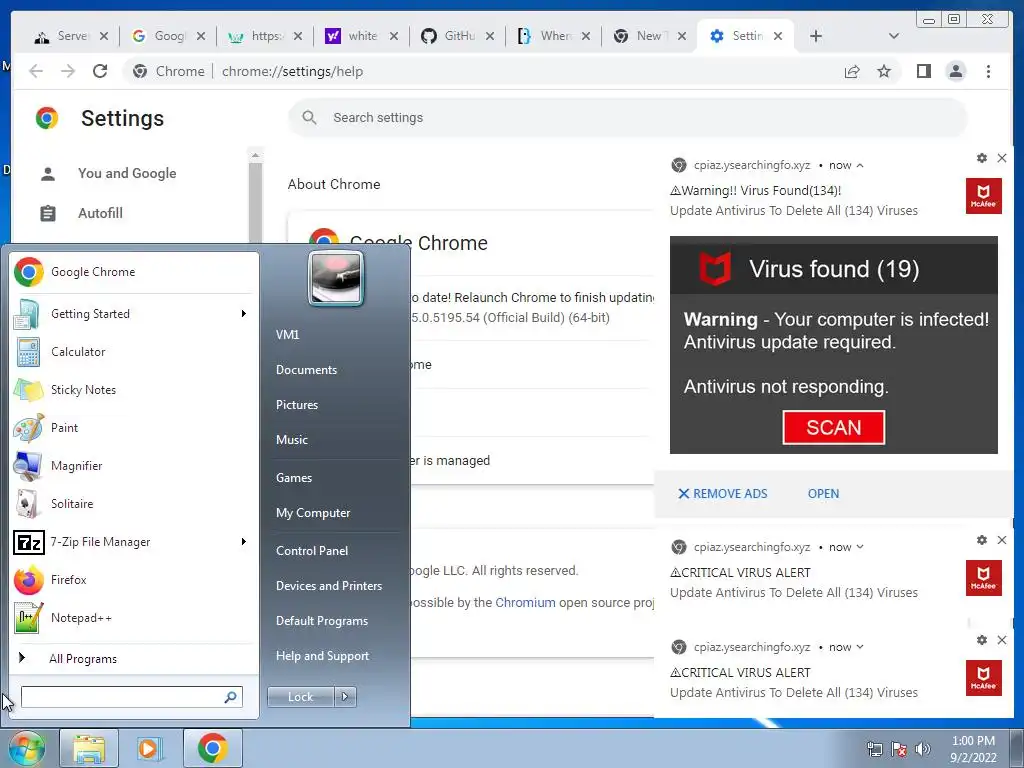This screenshot has width=1024, height=768.
Task: Expand the 7-Zip File Manager submenu arrow
Action: pyautogui.click(x=244, y=541)
